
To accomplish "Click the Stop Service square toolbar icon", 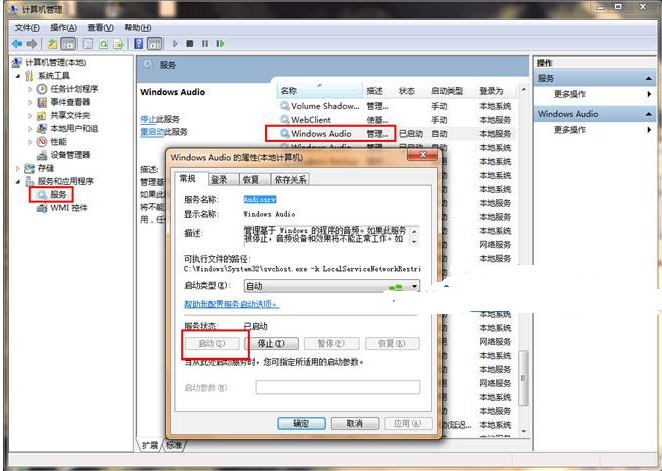I will [190, 43].
